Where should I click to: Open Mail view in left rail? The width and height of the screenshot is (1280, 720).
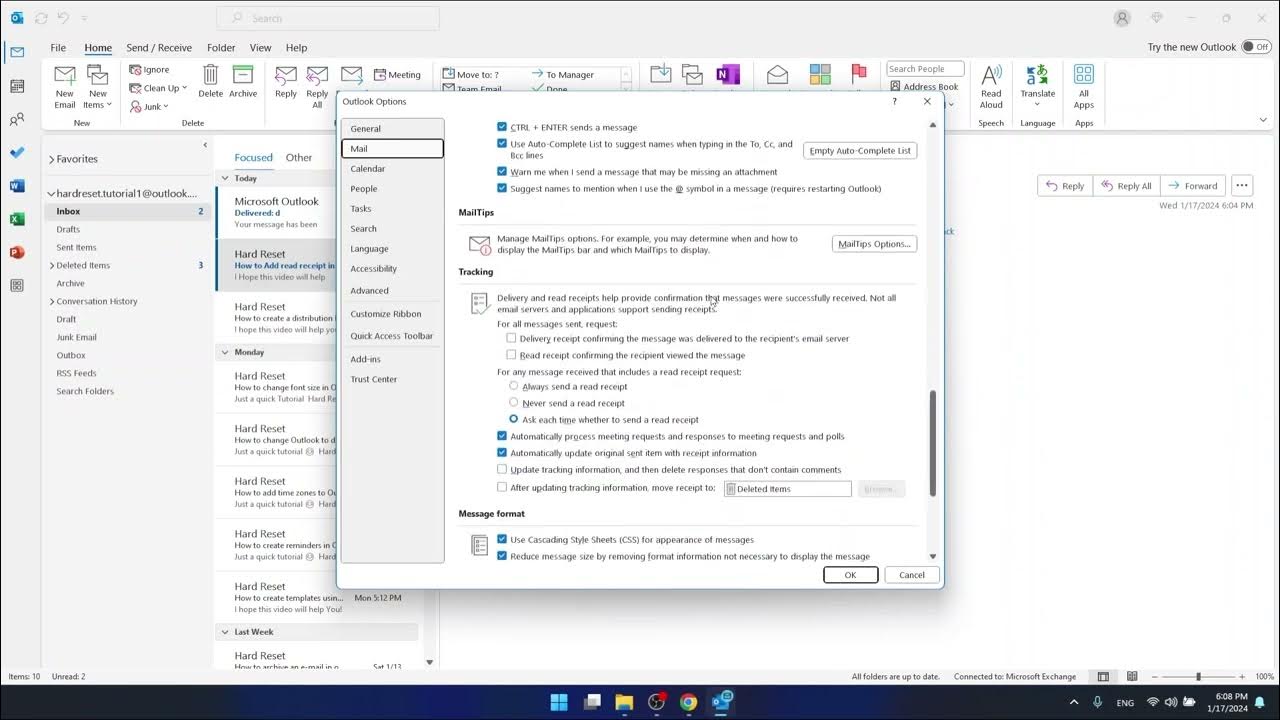coord(17,52)
